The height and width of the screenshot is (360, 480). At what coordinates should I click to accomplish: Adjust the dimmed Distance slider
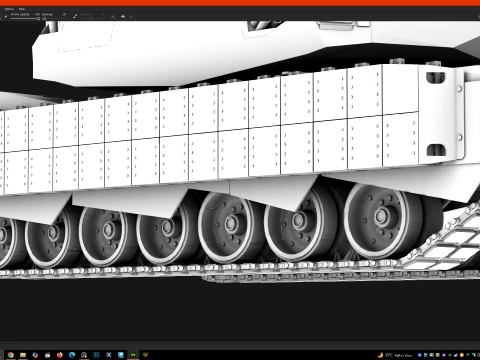(93, 19)
